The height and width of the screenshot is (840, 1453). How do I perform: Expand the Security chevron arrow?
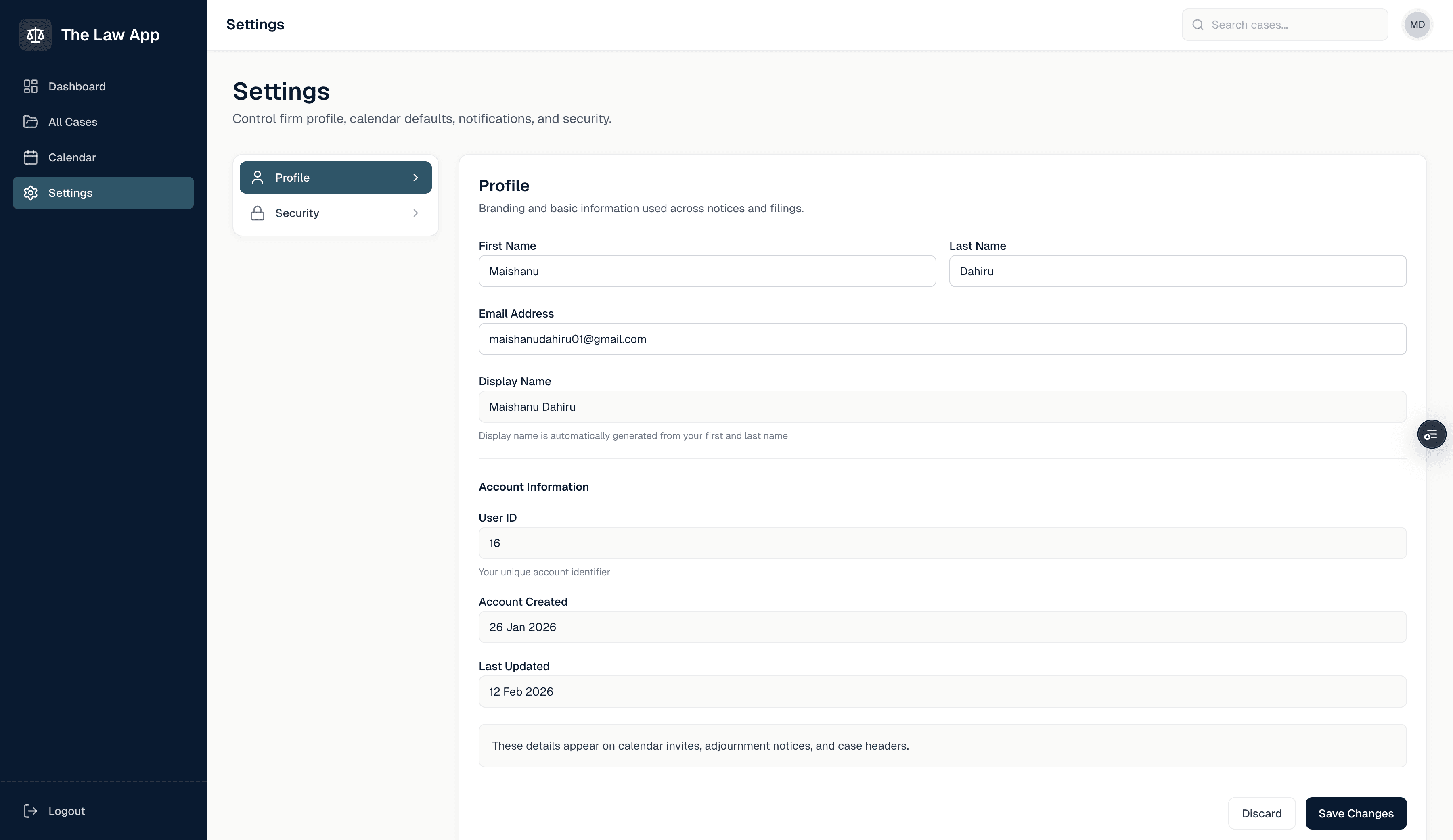415,213
